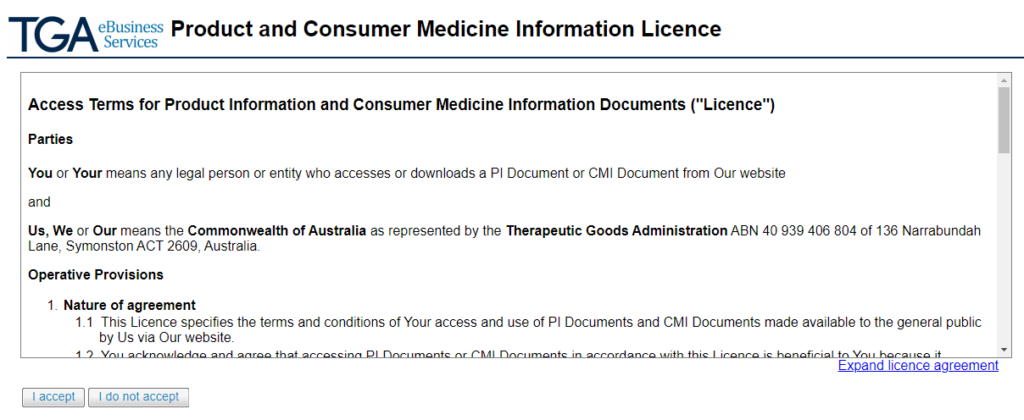Click the scrollbar down arrow
The image size is (1024, 420).
tap(1003, 348)
